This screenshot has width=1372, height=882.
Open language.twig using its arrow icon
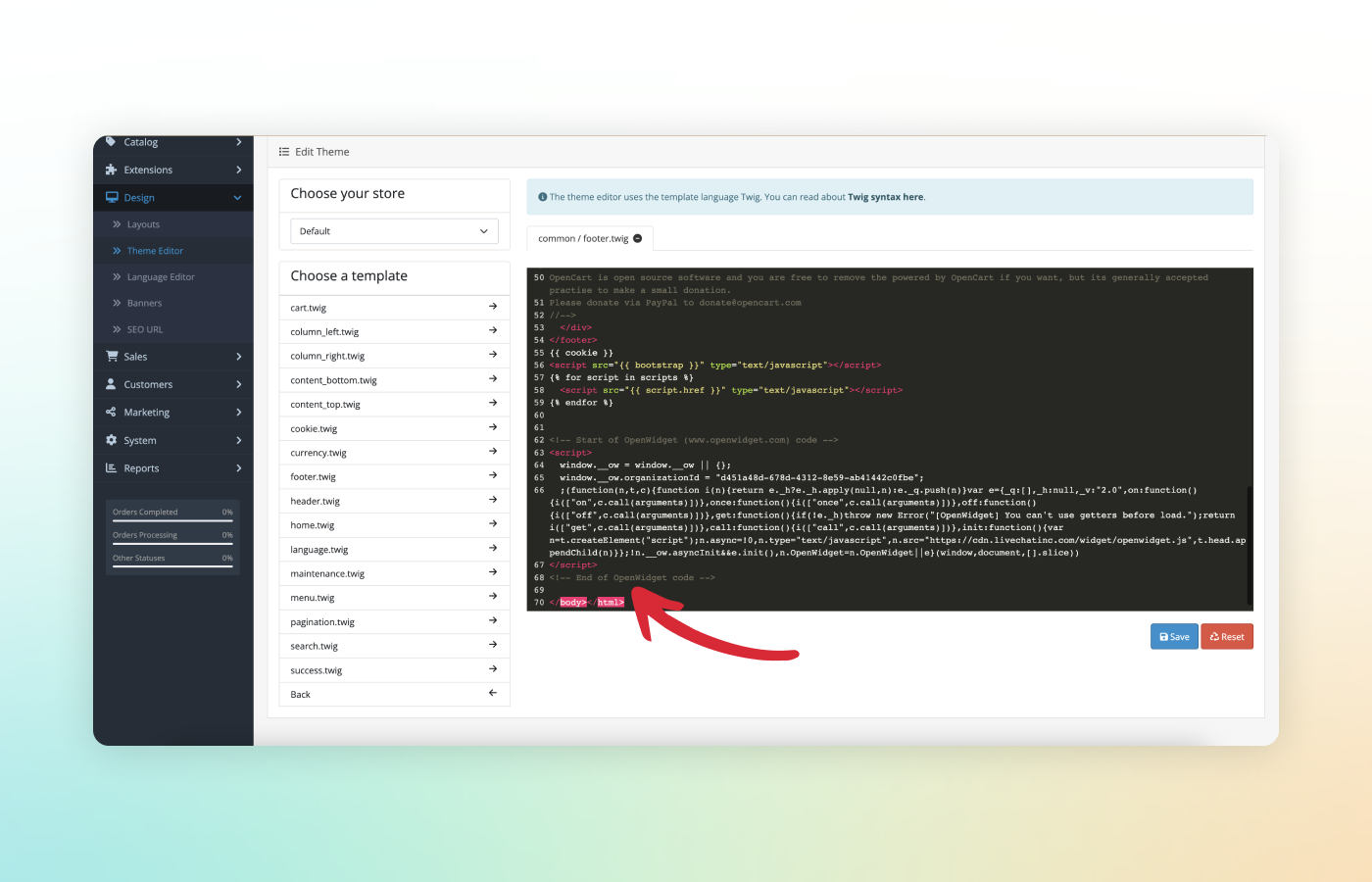click(493, 549)
